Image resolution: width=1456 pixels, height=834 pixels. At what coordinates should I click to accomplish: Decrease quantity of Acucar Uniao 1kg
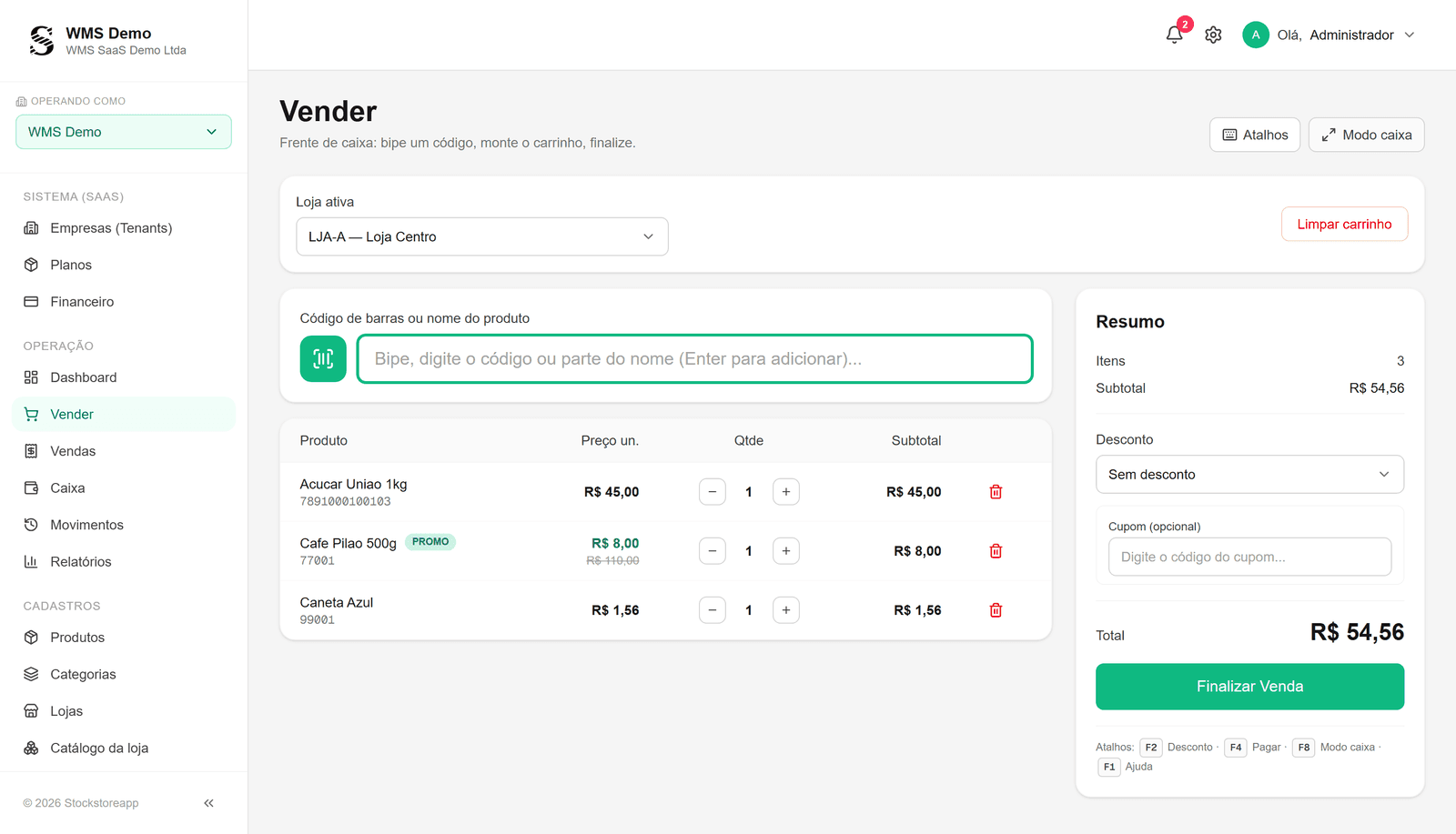713,492
